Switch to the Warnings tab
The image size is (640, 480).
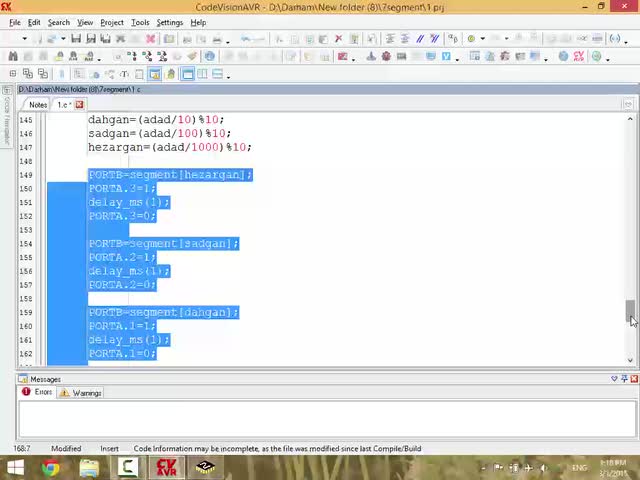coord(81,393)
